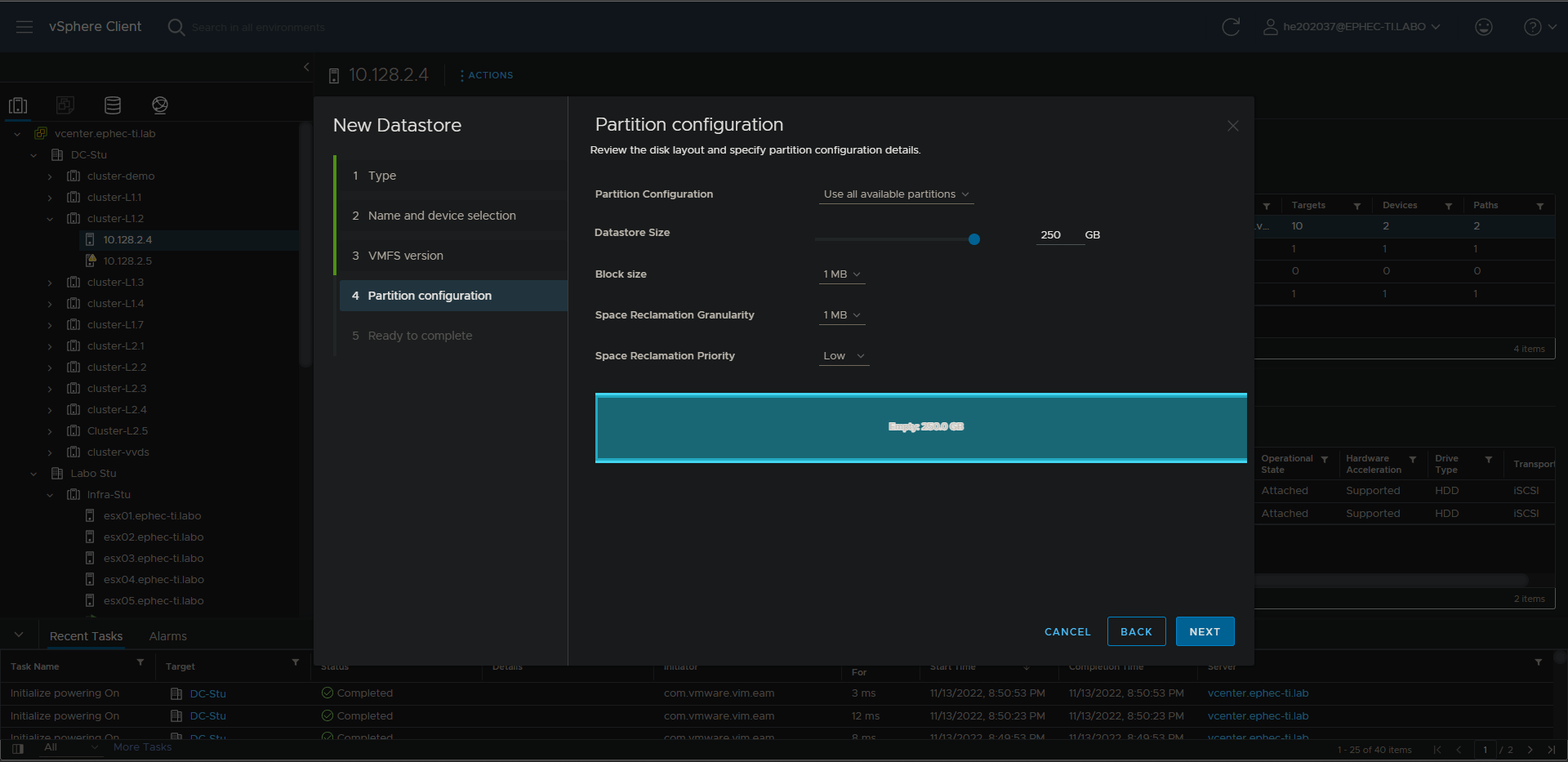Switch to Networking inventory view

point(160,105)
